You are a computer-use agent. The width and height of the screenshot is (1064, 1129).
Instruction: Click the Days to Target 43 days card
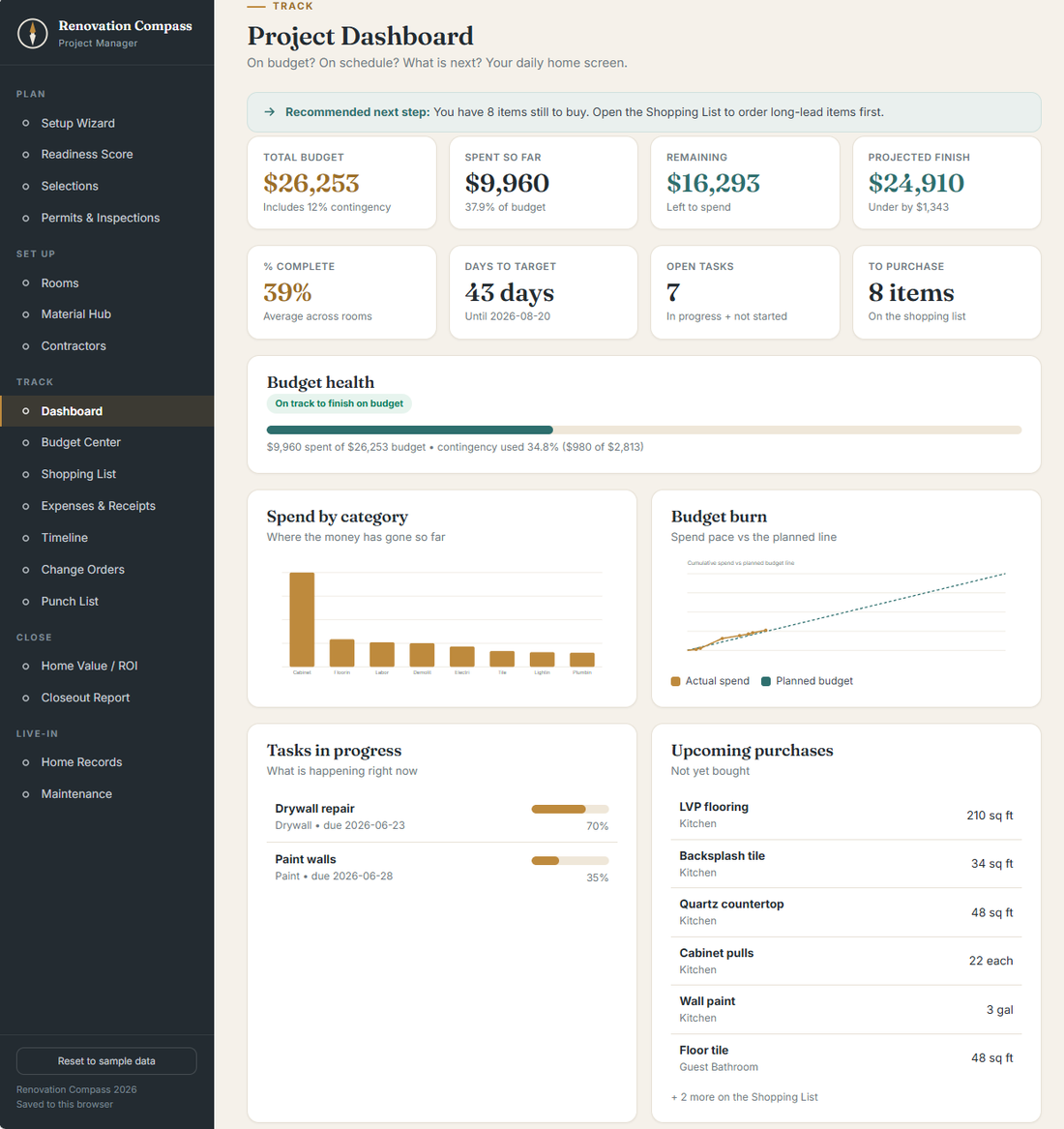pyautogui.click(x=544, y=292)
